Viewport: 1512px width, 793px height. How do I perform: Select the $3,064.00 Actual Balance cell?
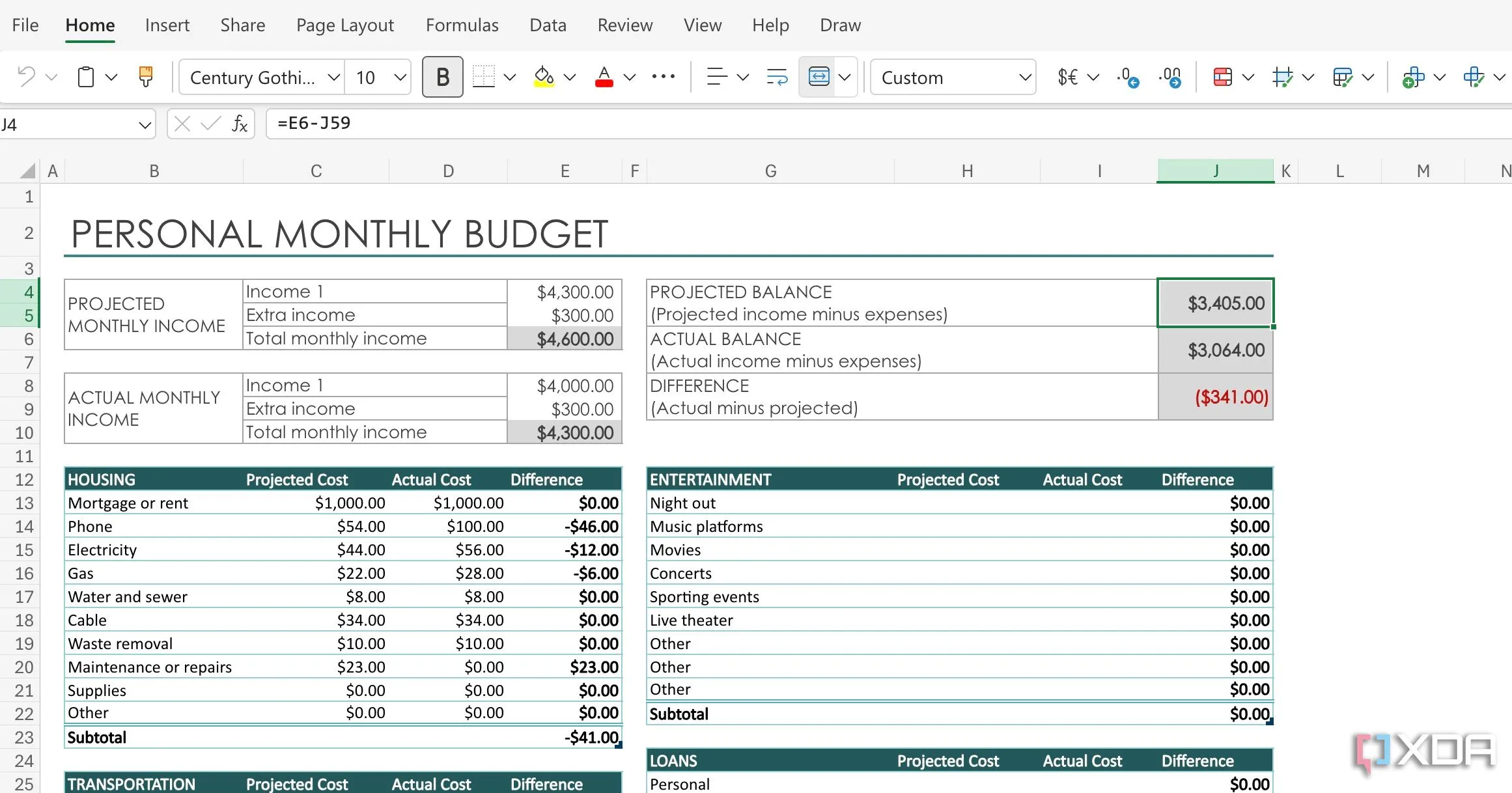tap(1216, 350)
